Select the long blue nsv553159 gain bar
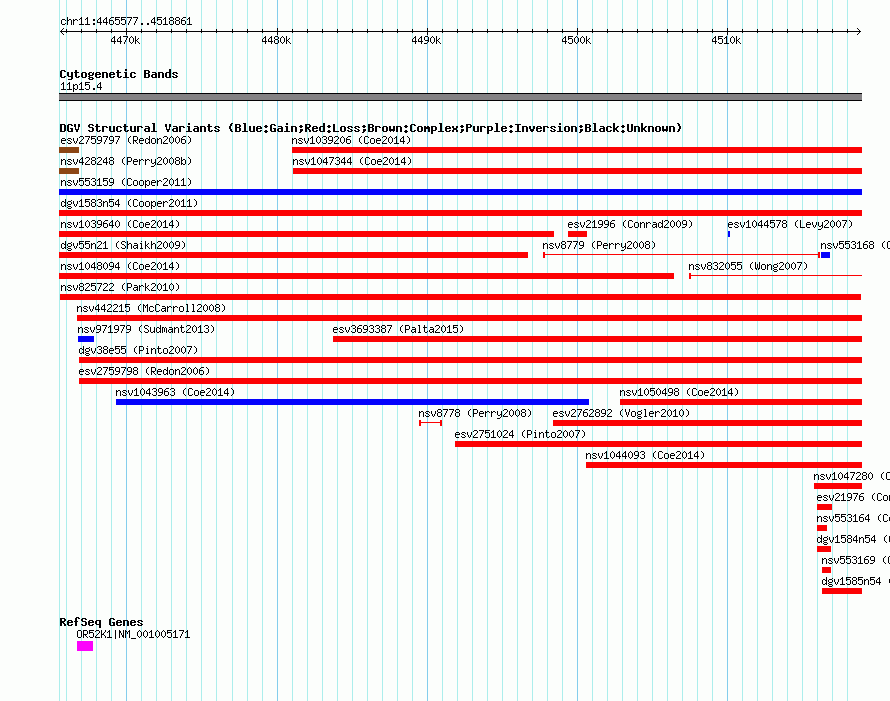Image resolution: width=890 pixels, height=701 pixels. click(460, 192)
